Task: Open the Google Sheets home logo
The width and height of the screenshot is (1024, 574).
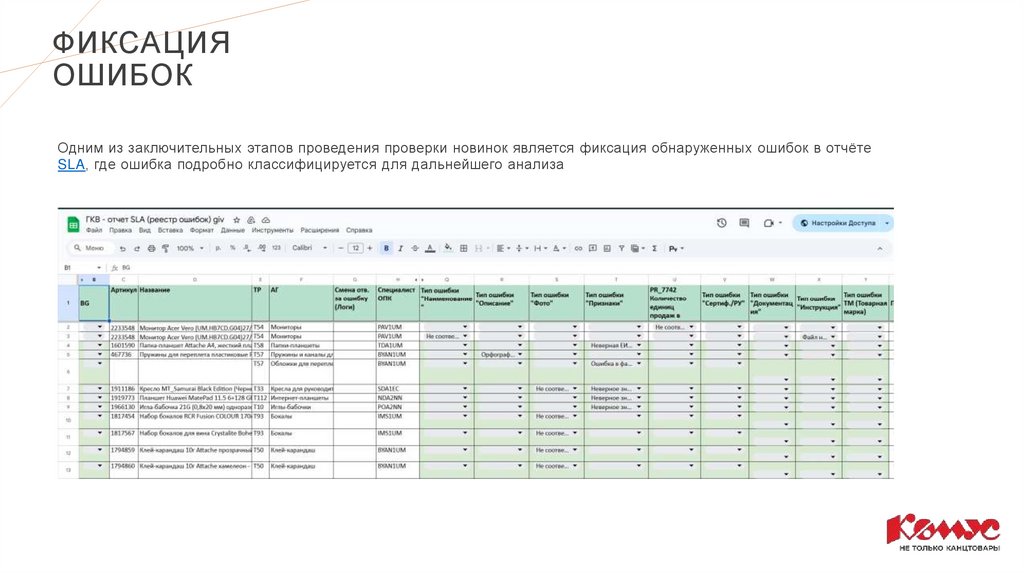Action: 73,225
